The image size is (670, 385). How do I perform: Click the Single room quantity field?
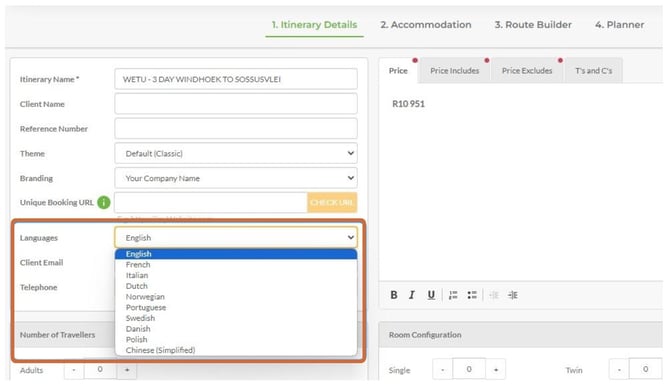(469, 369)
